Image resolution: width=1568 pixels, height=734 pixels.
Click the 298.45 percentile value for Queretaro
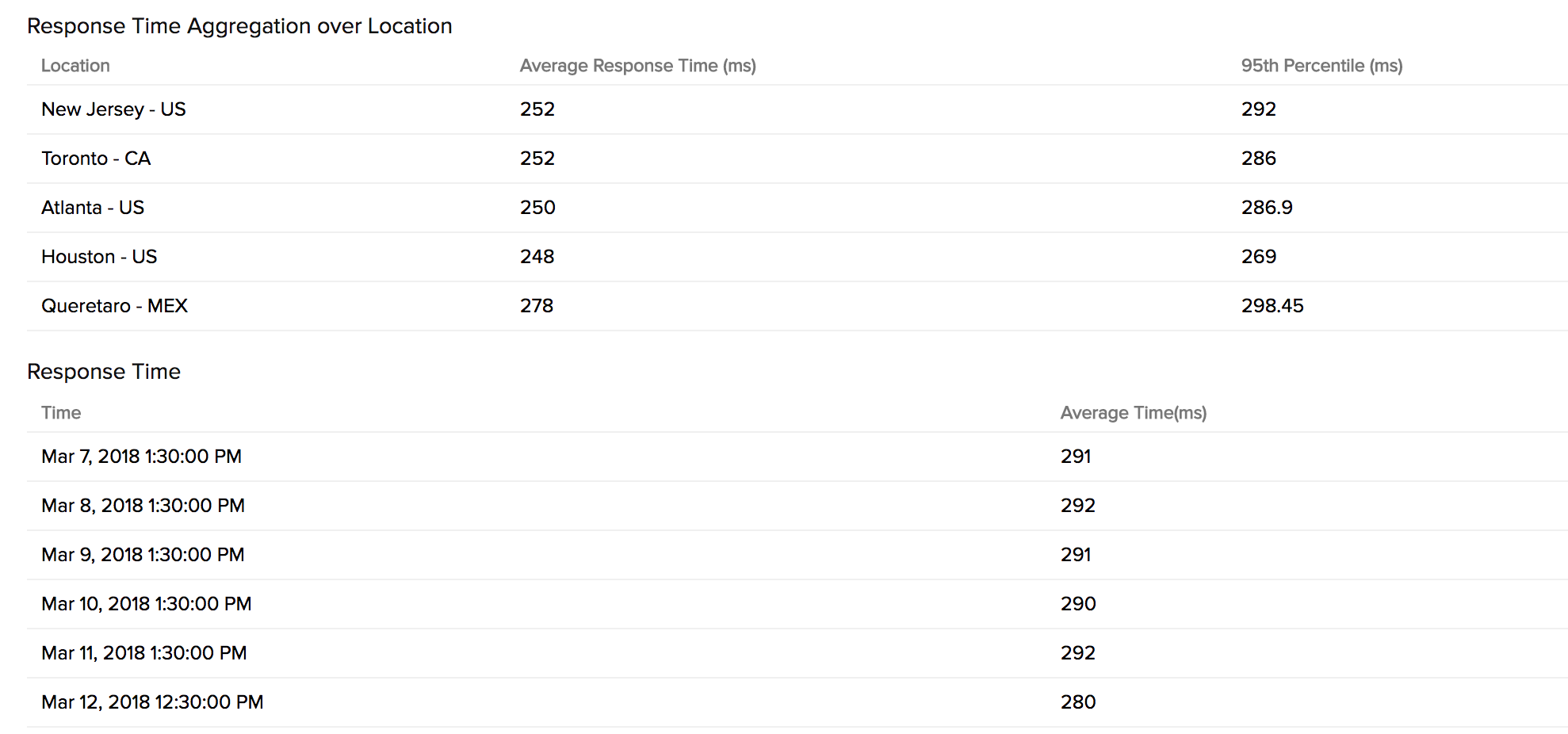tap(1272, 306)
